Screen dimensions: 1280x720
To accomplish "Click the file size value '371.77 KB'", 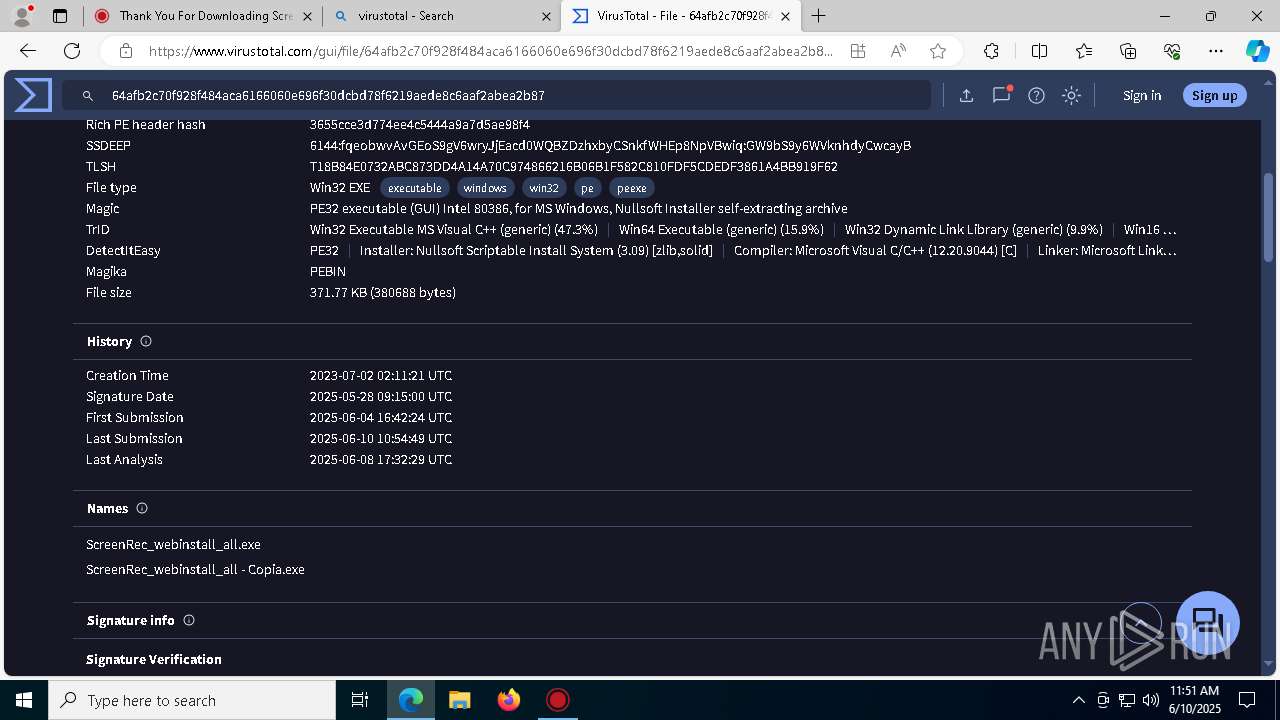I will (x=383, y=293).
